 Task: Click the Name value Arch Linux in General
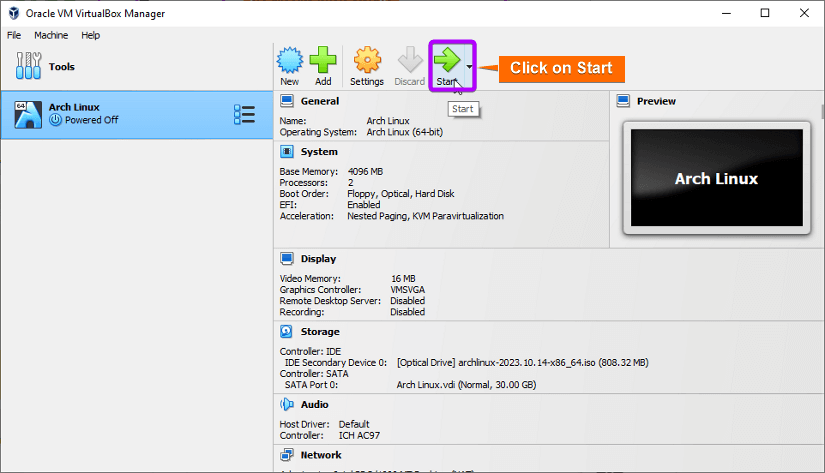tap(388, 120)
